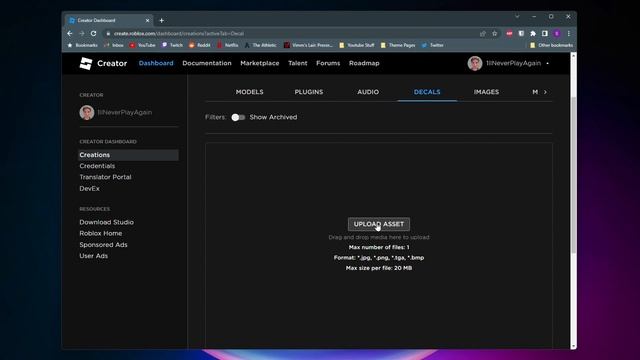This screenshot has width=640, height=360.
Task: Select Creations in the sidebar
Action: pyautogui.click(x=128, y=155)
